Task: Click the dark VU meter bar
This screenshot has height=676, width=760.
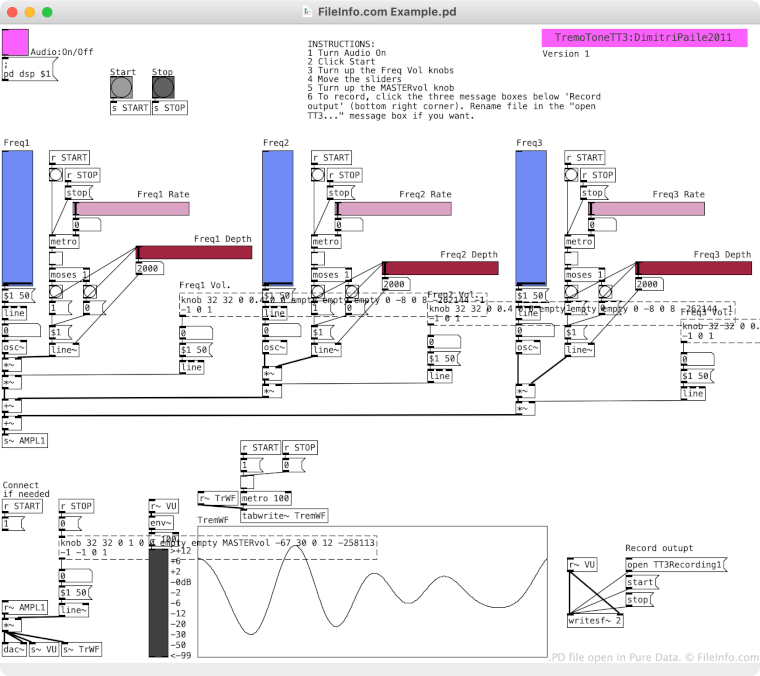Action: (158, 603)
